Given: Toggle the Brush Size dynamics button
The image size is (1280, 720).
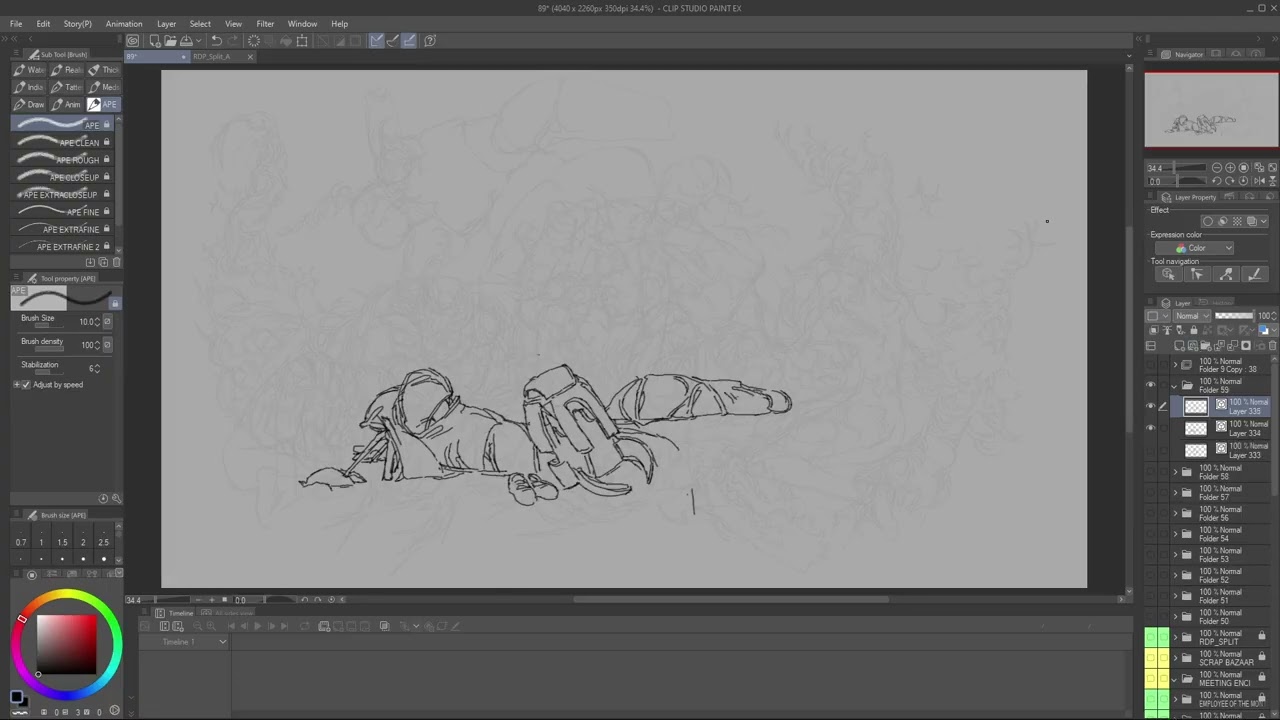Looking at the screenshot, I should point(107,321).
